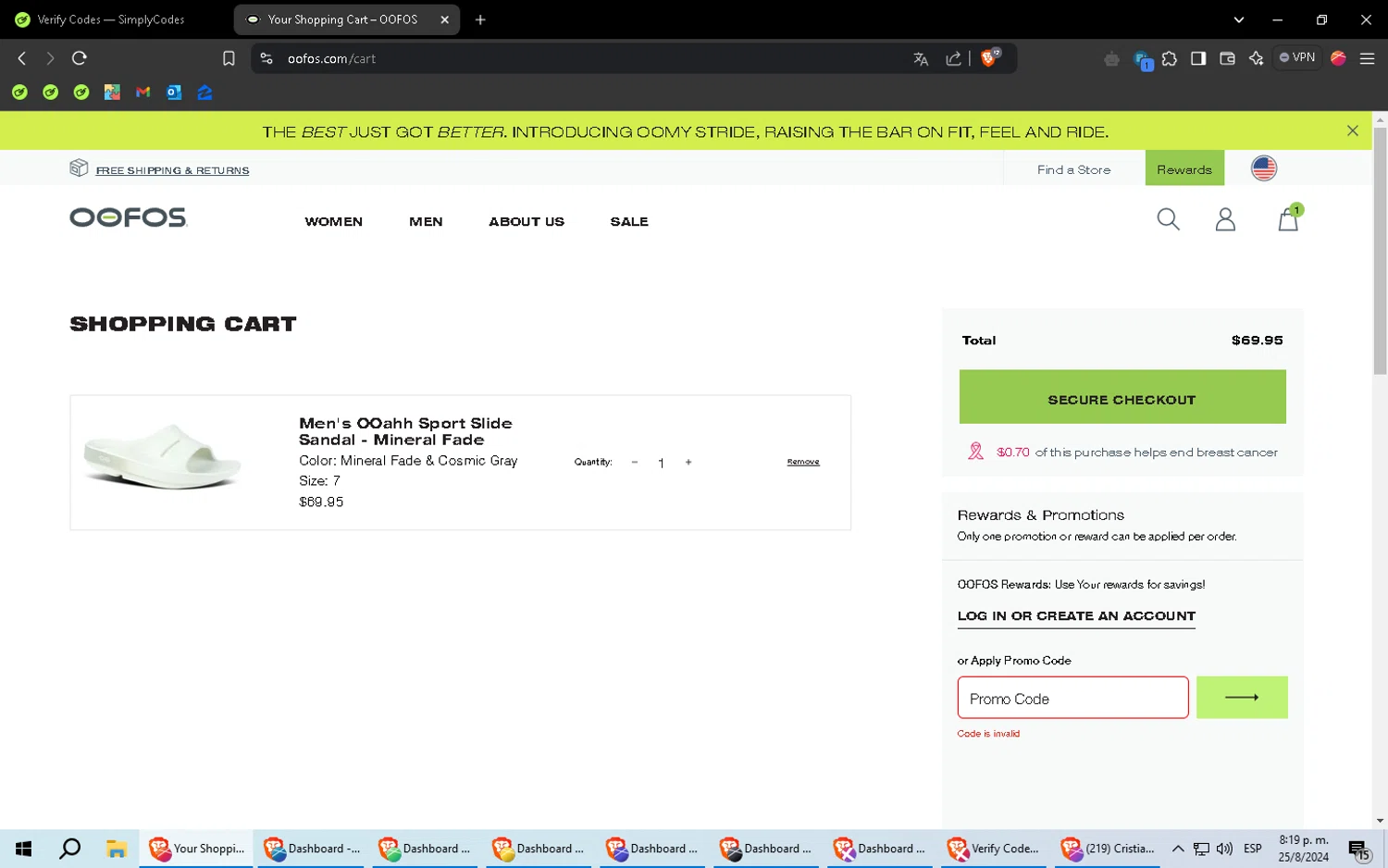1388x868 pixels.
Task: Click the page vertical scrollbar thumb
Action: [1380, 250]
